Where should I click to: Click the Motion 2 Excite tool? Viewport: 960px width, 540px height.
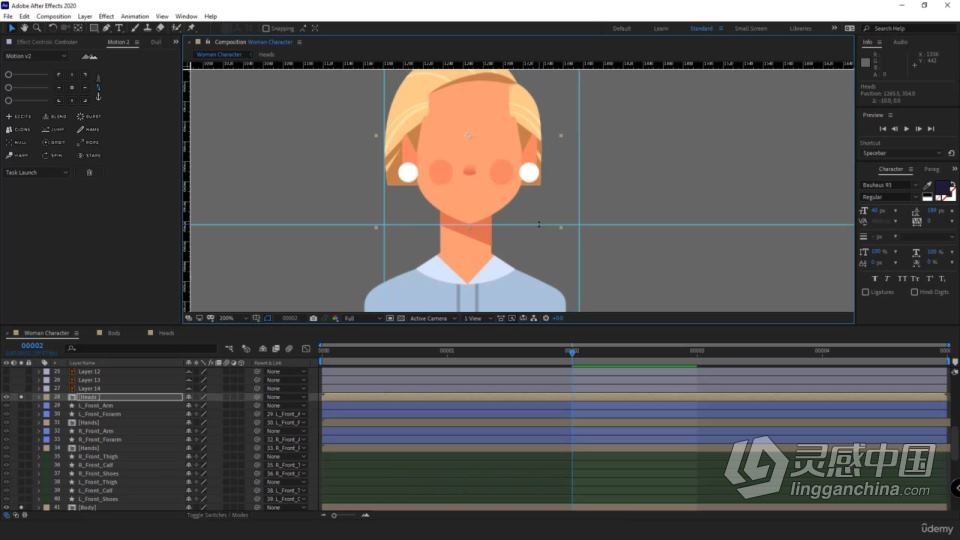(18, 116)
